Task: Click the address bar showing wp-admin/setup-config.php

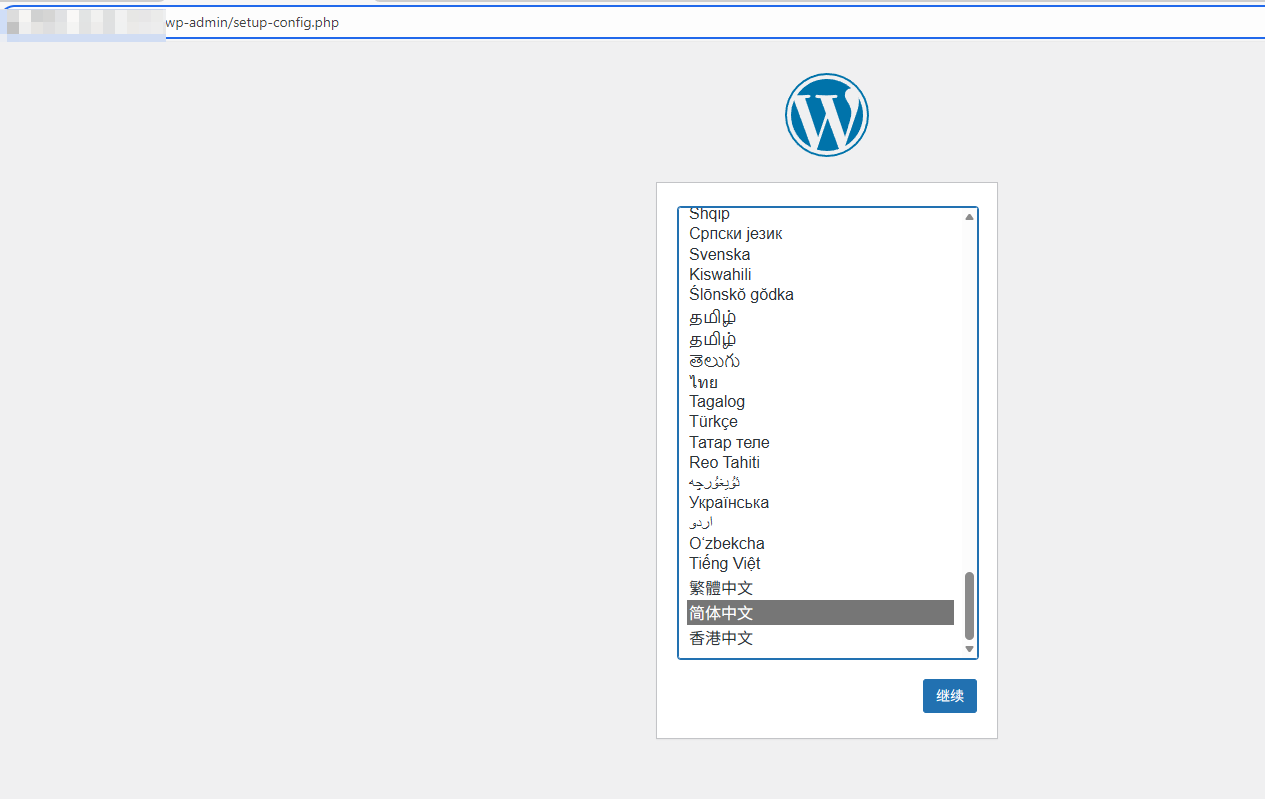Action: click(x=632, y=22)
